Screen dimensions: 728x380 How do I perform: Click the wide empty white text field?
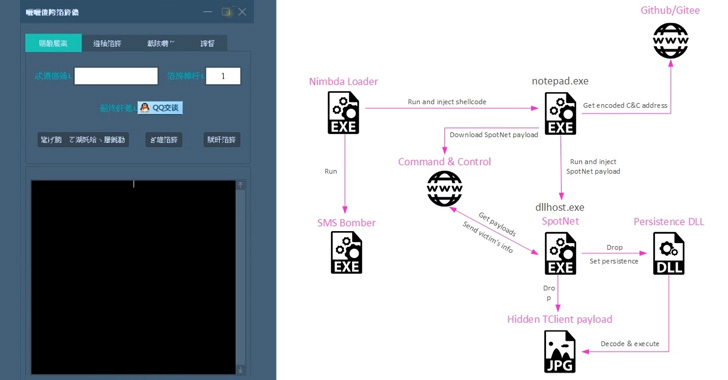click(116, 76)
